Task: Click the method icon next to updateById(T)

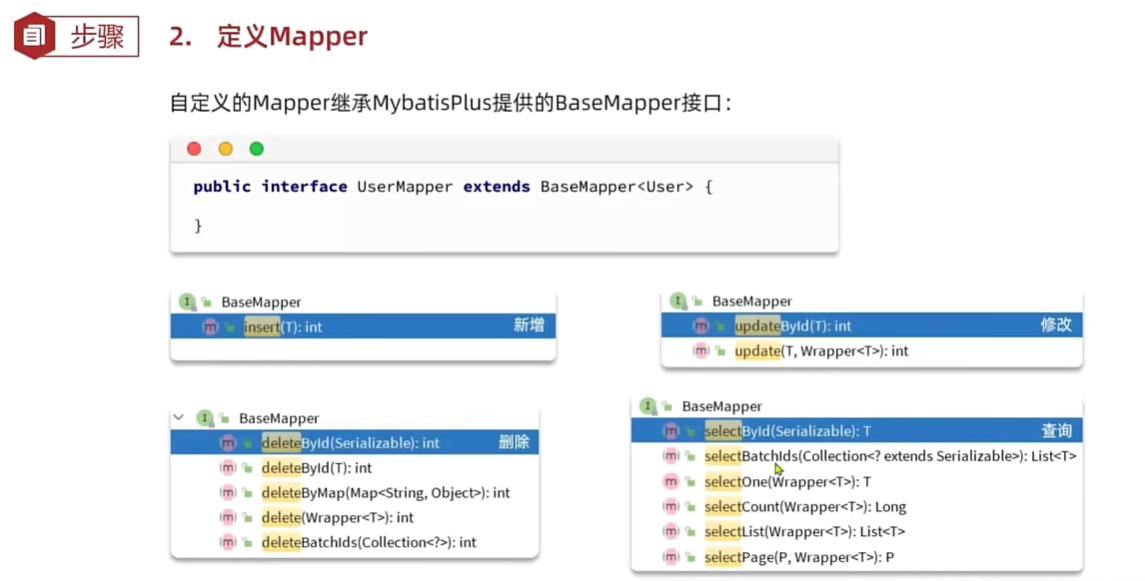Action: click(701, 326)
